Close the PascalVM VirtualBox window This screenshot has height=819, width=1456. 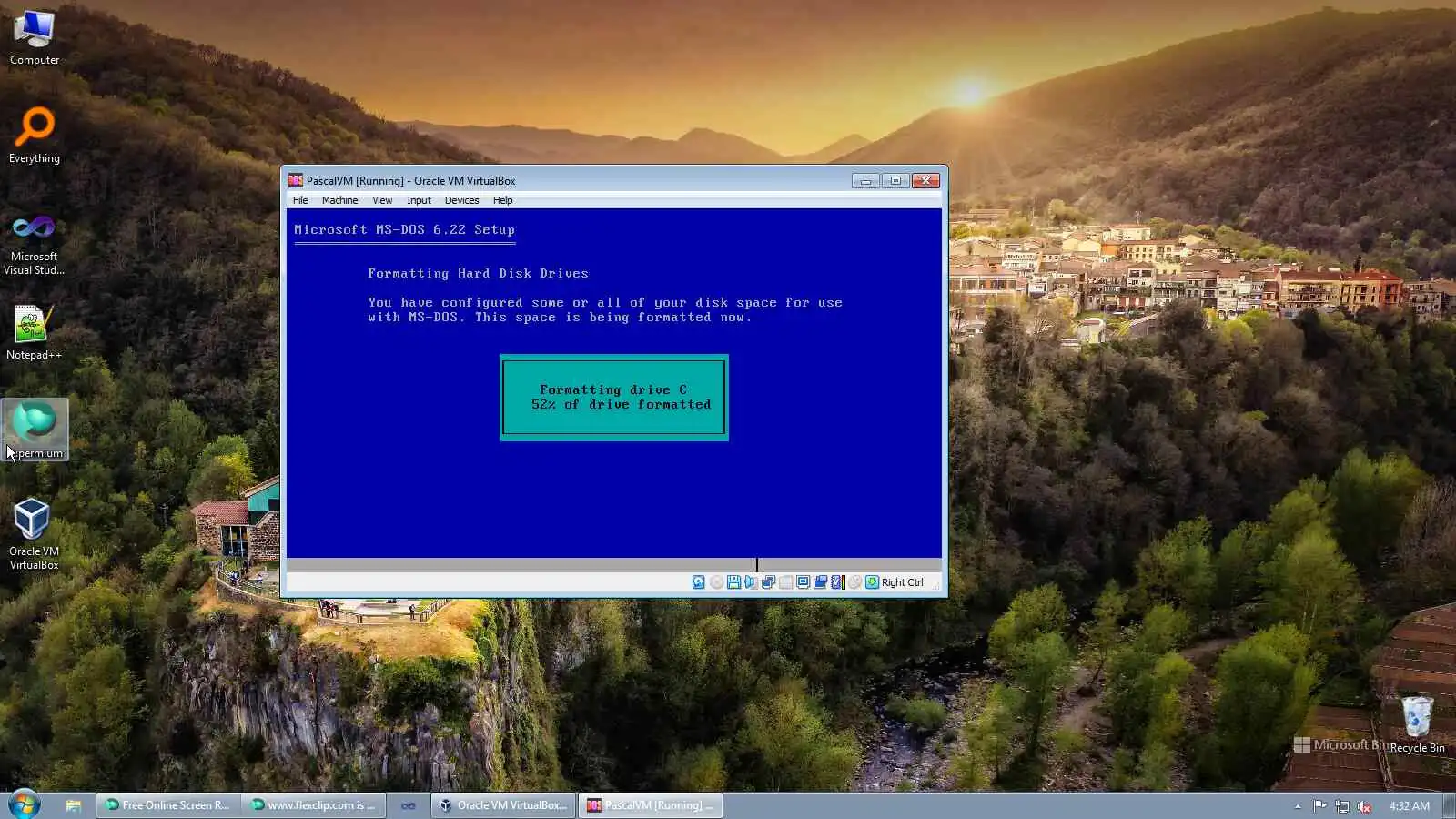(x=925, y=180)
